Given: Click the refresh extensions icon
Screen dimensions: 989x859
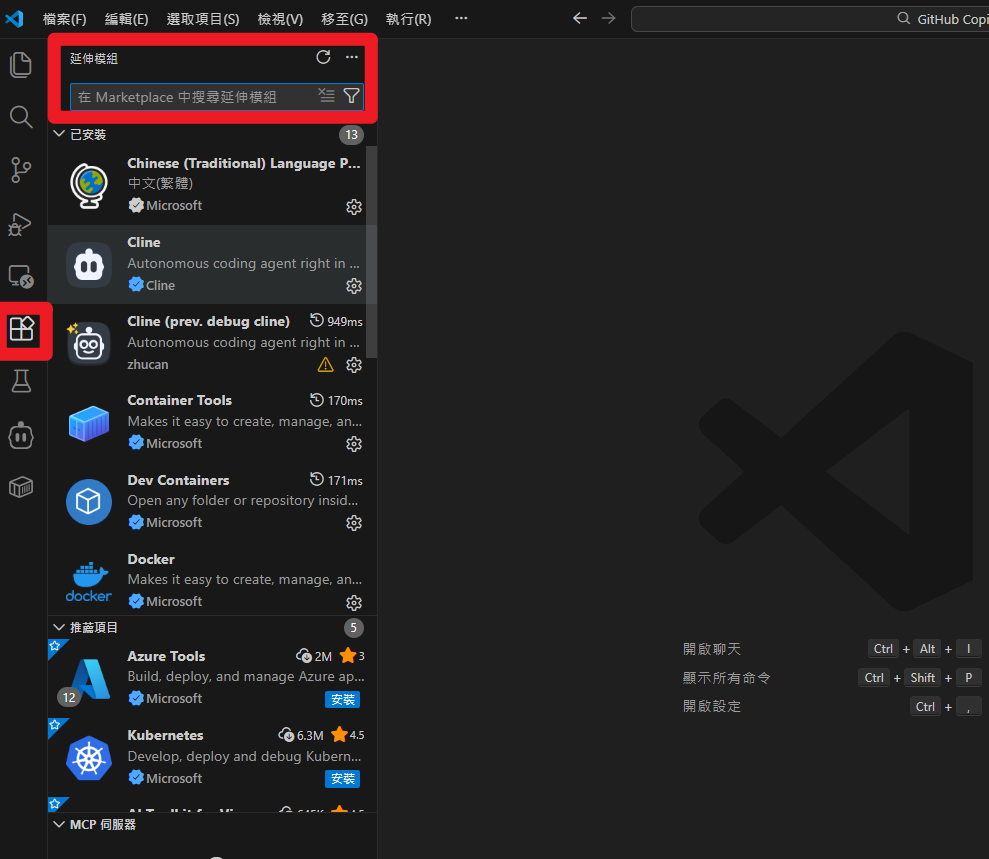Looking at the screenshot, I should [323, 58].
